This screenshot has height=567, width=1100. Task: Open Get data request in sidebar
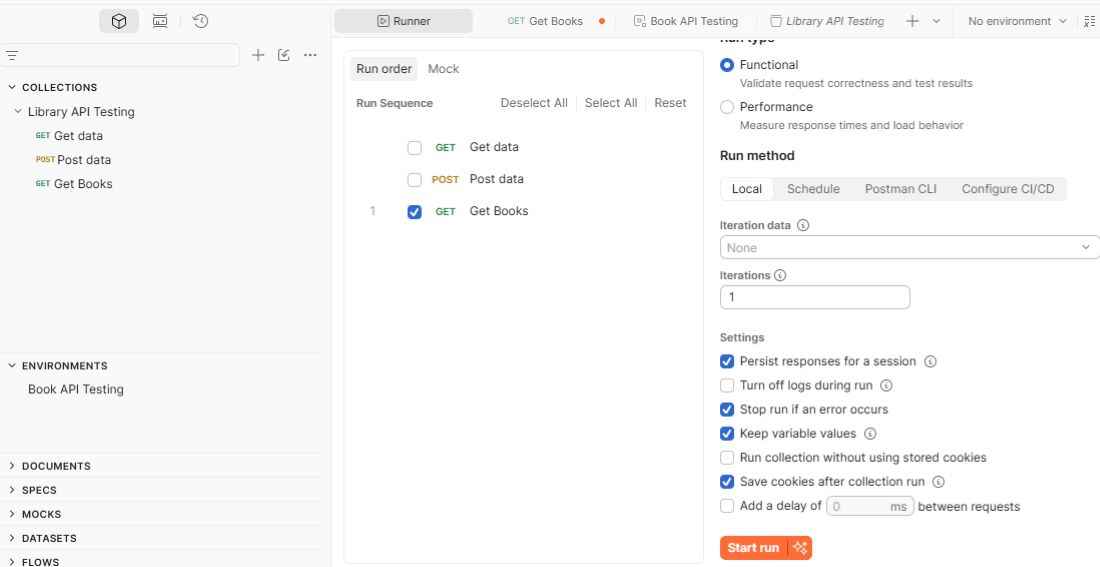(69, 135)
